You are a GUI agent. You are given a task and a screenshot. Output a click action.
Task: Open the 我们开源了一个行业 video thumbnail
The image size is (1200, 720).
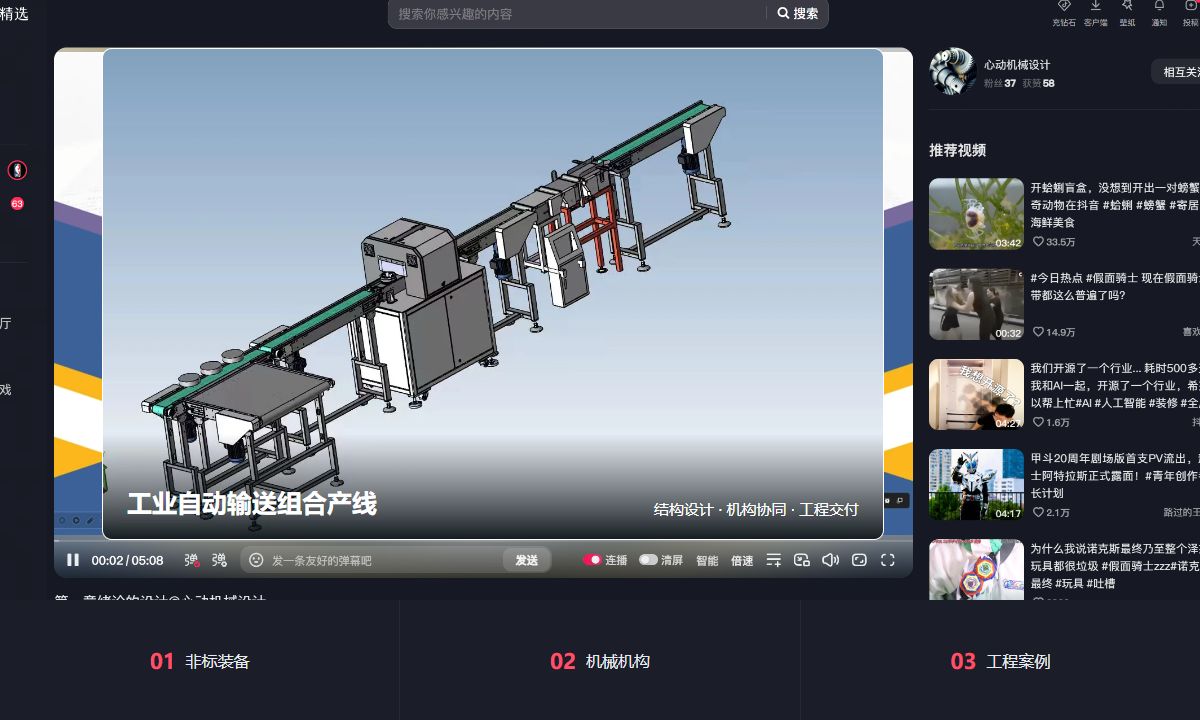[976, 394]
